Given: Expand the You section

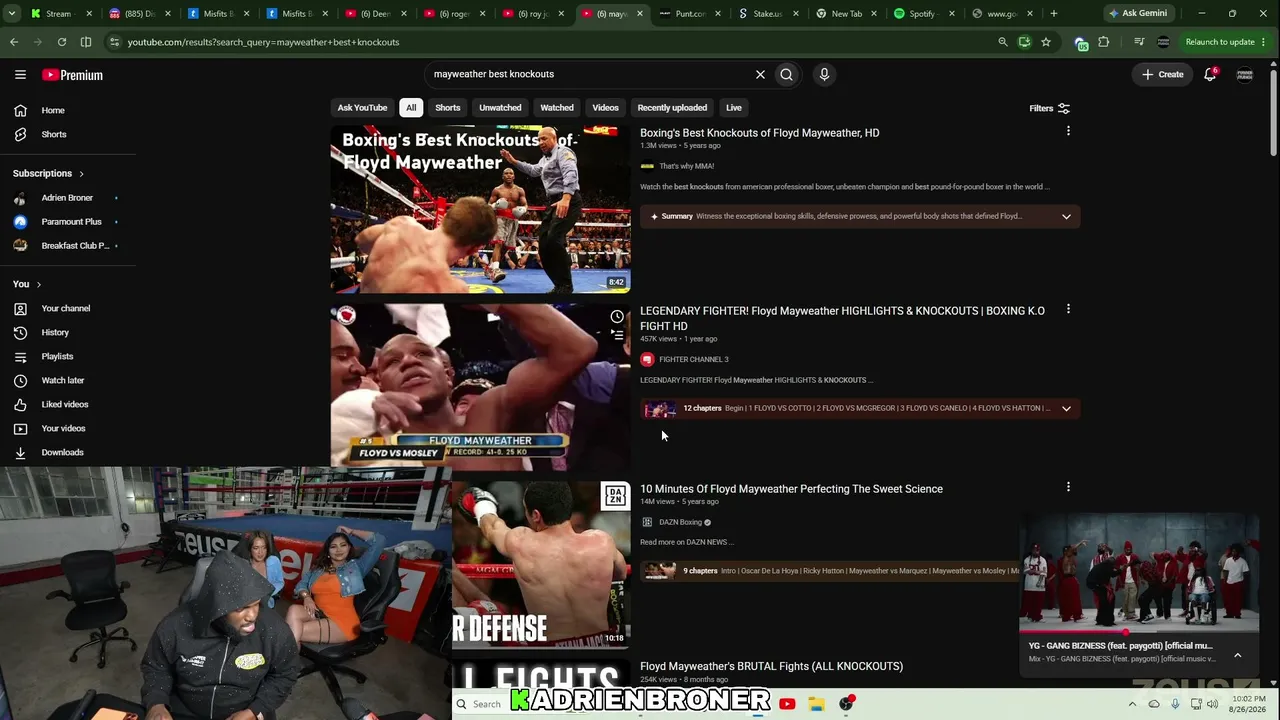Looking at the screenshot, I should click(x=27, y=284).
